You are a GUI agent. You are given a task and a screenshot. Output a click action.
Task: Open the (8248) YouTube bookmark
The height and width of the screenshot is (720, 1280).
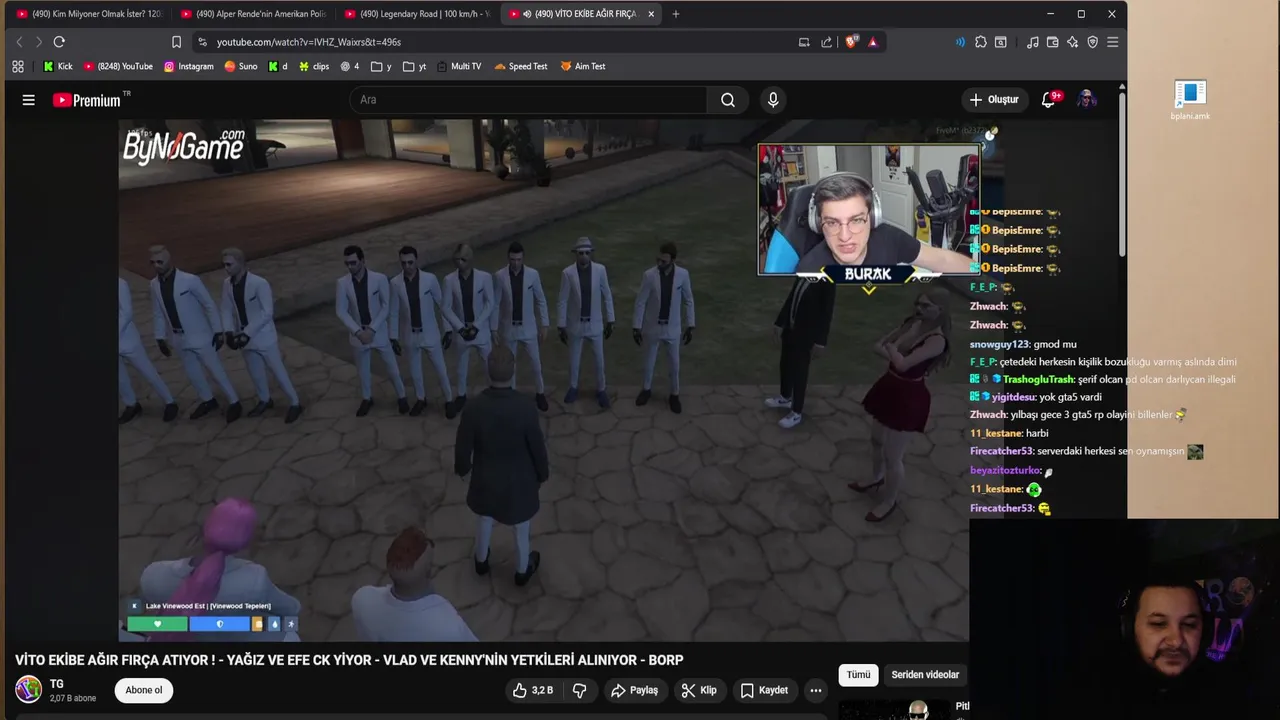coord(118,66)
